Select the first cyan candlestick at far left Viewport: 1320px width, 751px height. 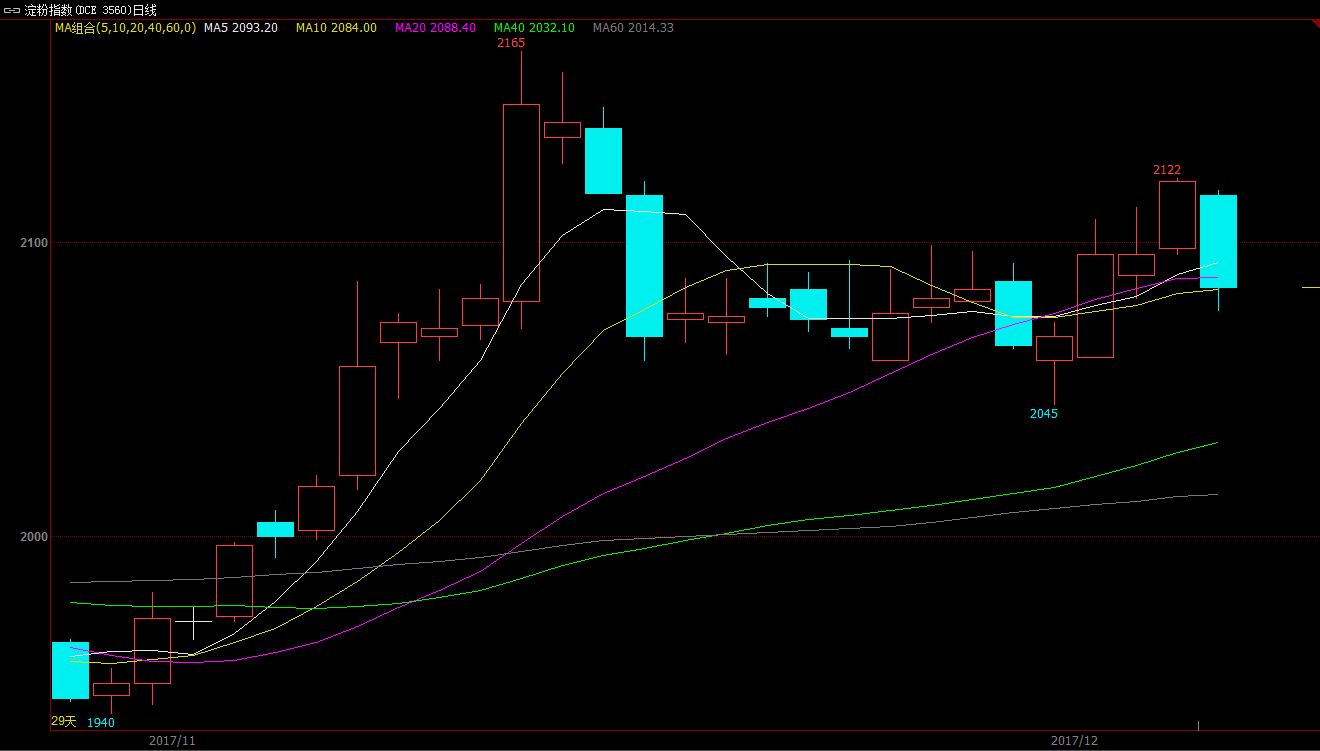pos(70,670)
